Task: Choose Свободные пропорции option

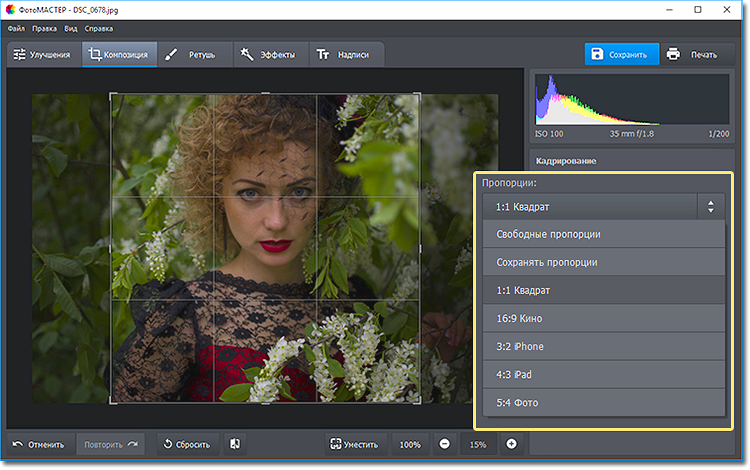Action: pyautogui.click(x=604, y=234)
